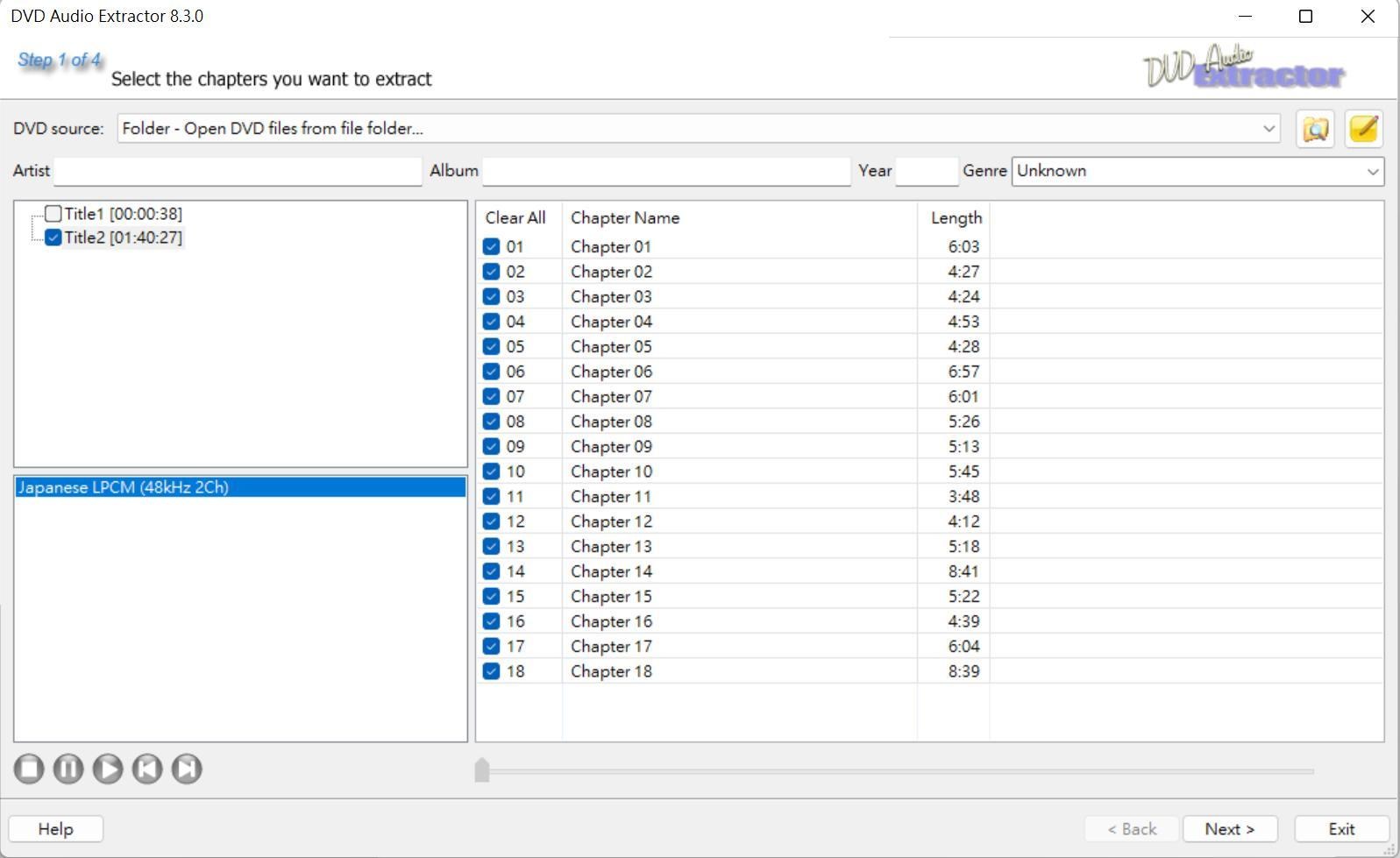Click the 3:48 length value
The image size is (1400, 858).
[963, 497]
